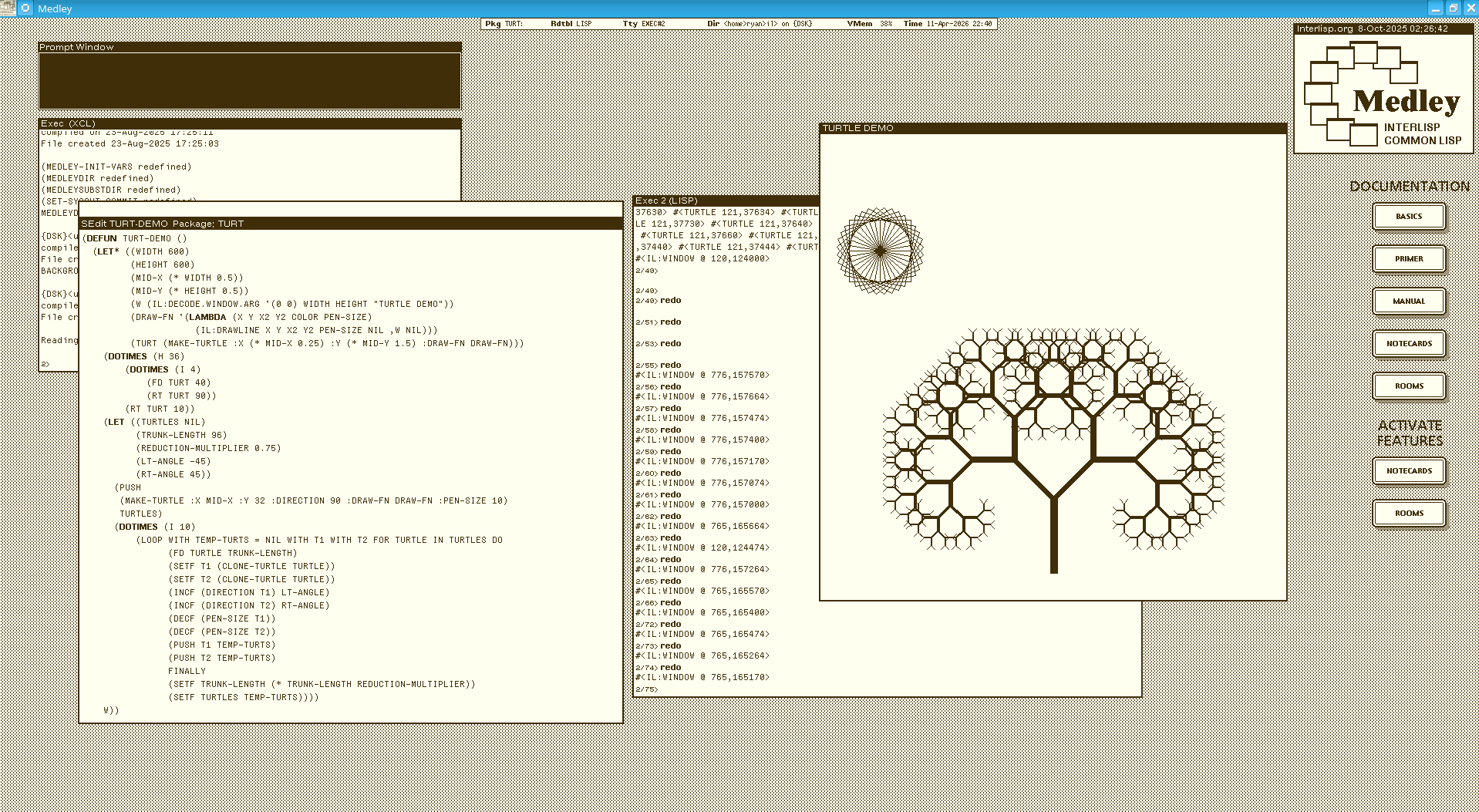Restore the Medley window size
1479x812 pixels.
(1453, 8)
